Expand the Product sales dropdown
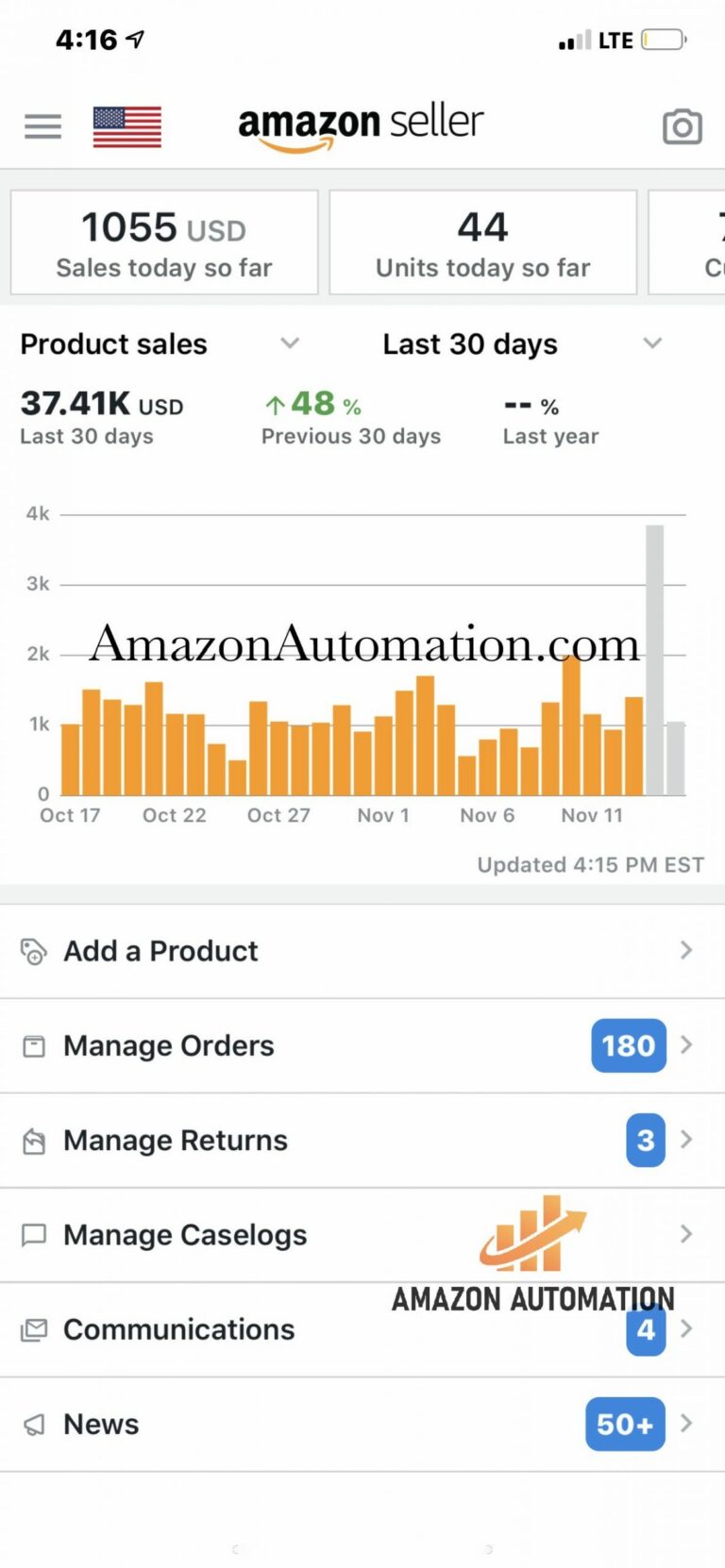This screenshot has width=725, height=1568. (x=290, y=343)
